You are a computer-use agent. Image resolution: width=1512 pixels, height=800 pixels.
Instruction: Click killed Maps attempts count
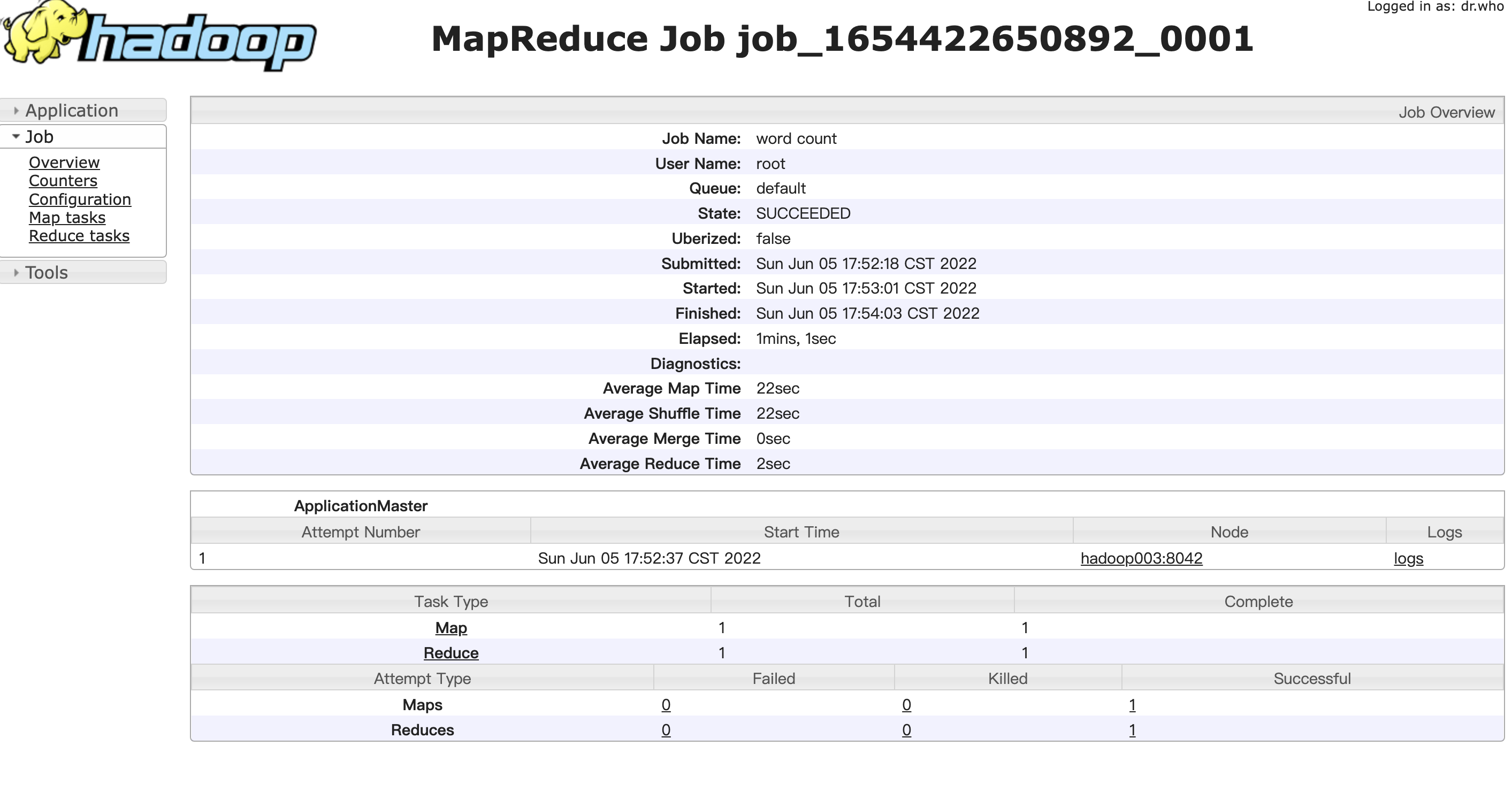point(906,705)
